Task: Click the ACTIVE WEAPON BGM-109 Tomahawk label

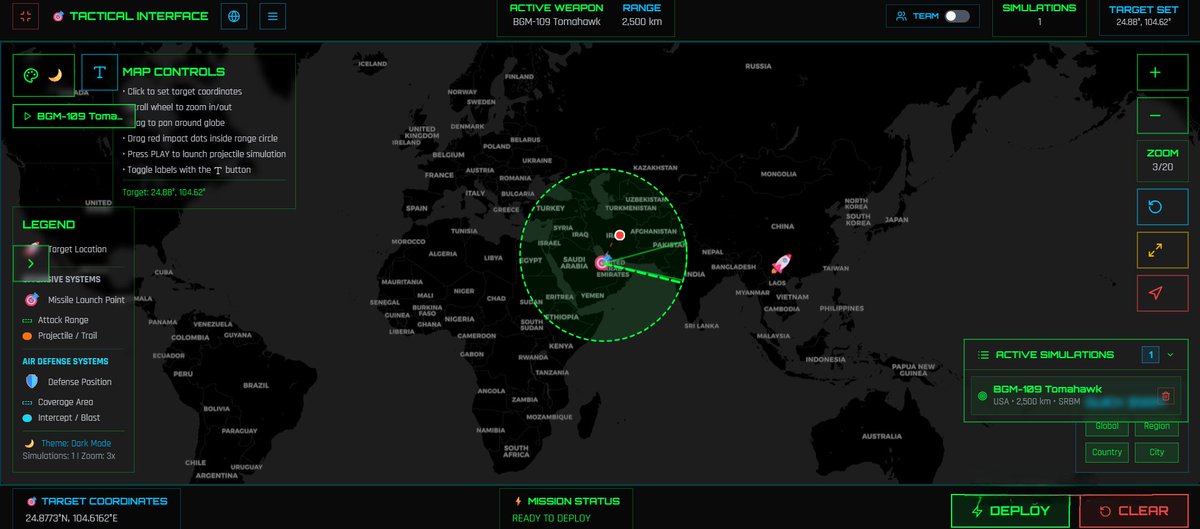Action: pyautogui.click(x=557, y=14)
